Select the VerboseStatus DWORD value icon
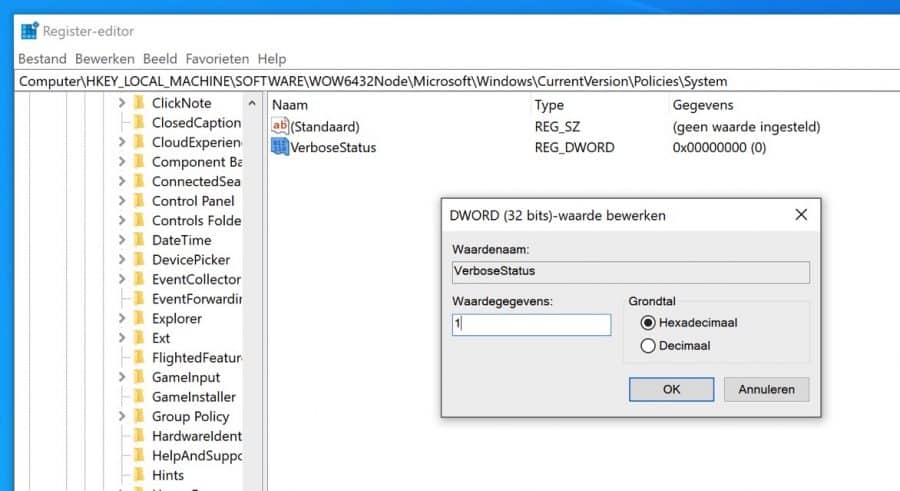Screen dimensions: 900x491 point(280,147)
